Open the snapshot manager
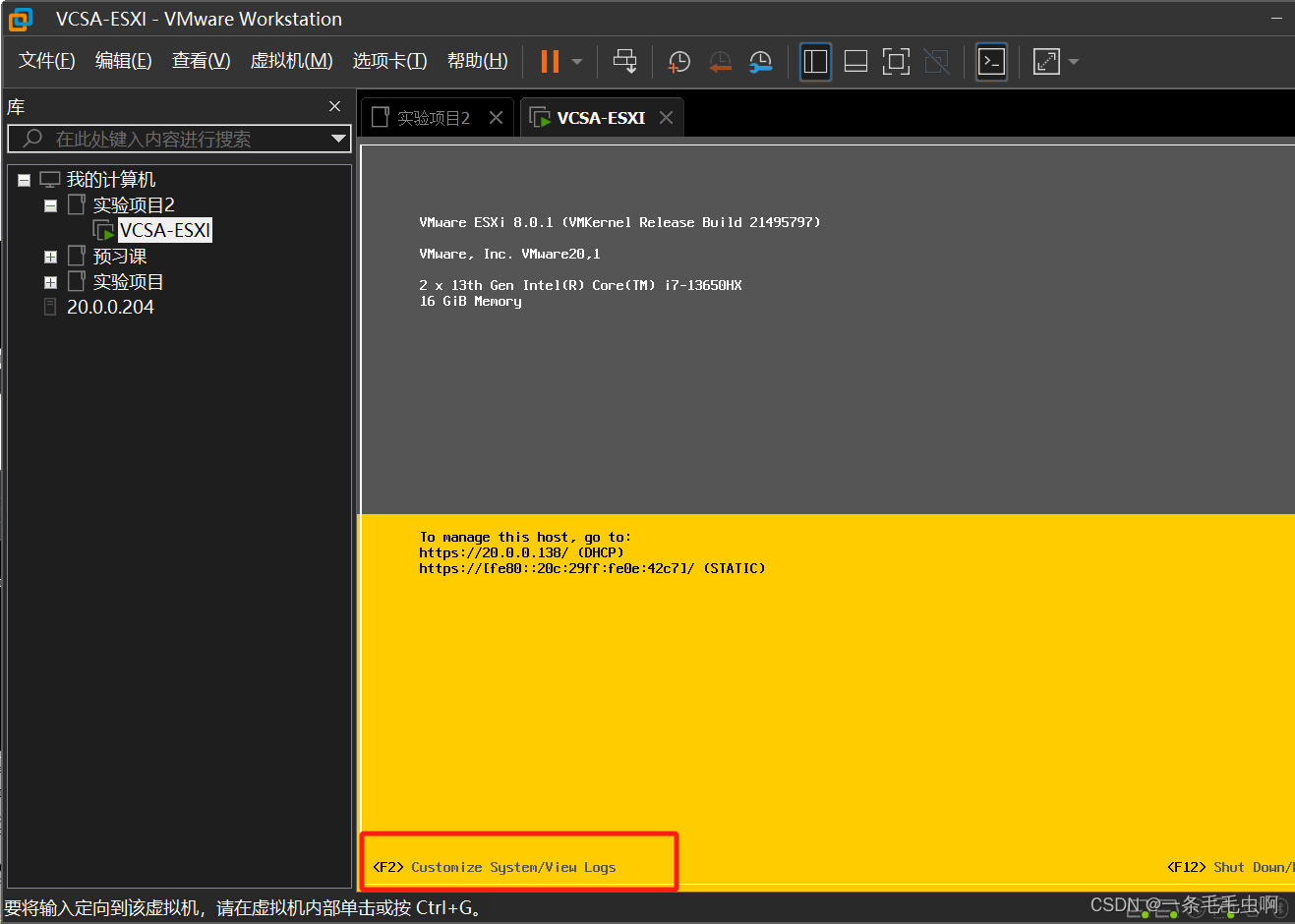1295x924 pixels. (x=760, y=61)
